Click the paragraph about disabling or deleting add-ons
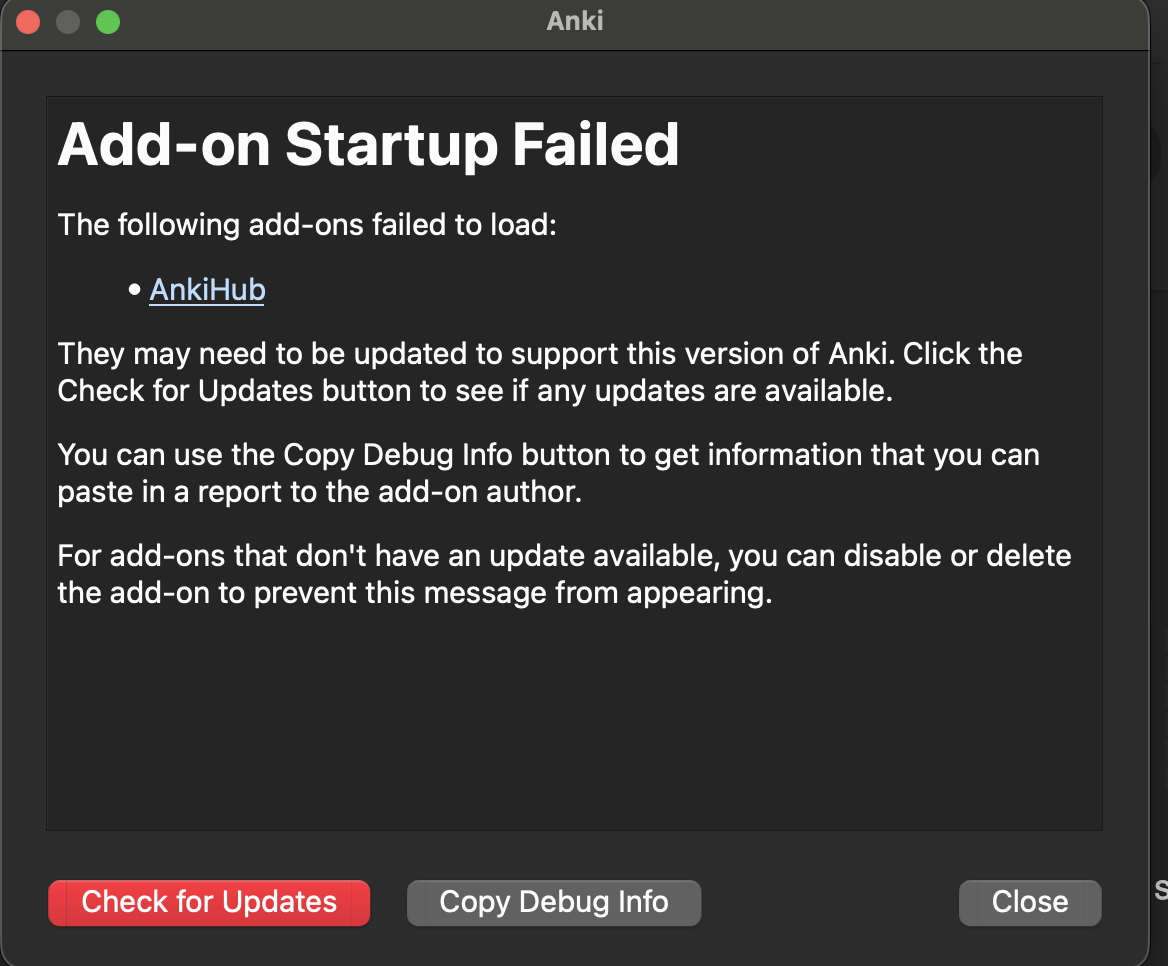The height and width of the screenshot is (966, 1168). pos(564,574)
